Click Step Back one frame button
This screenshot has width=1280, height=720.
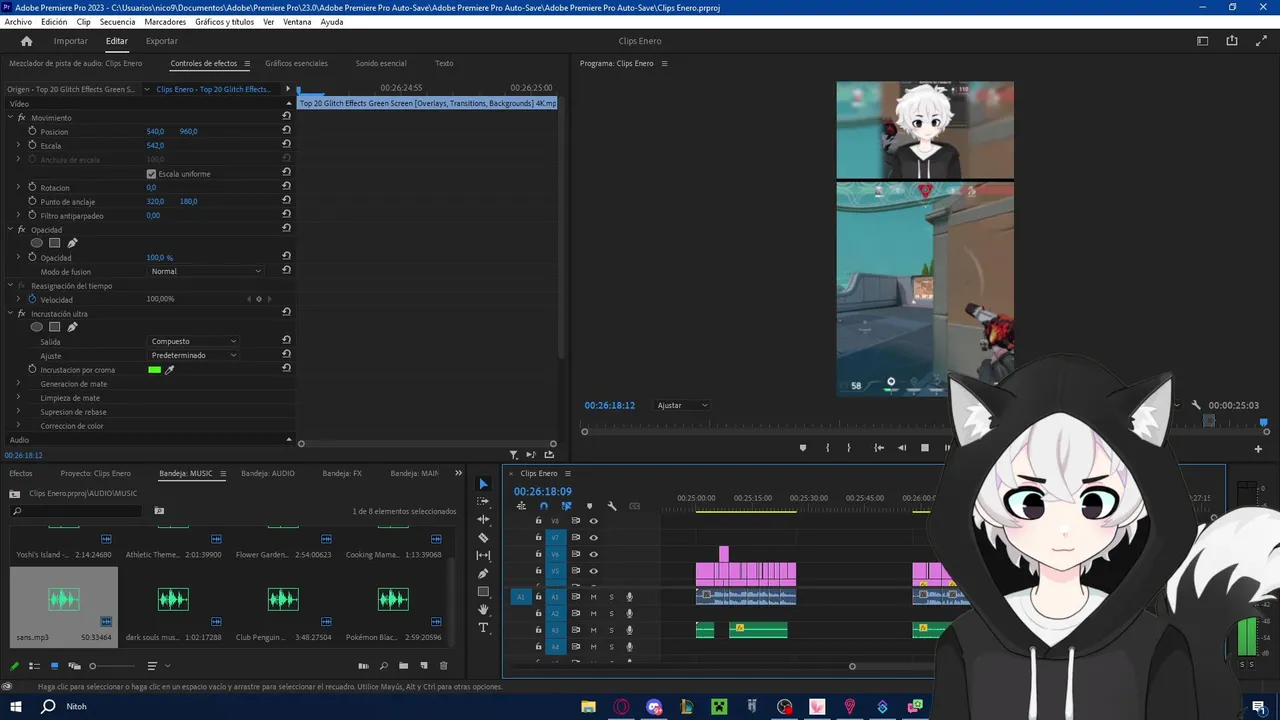902,448
